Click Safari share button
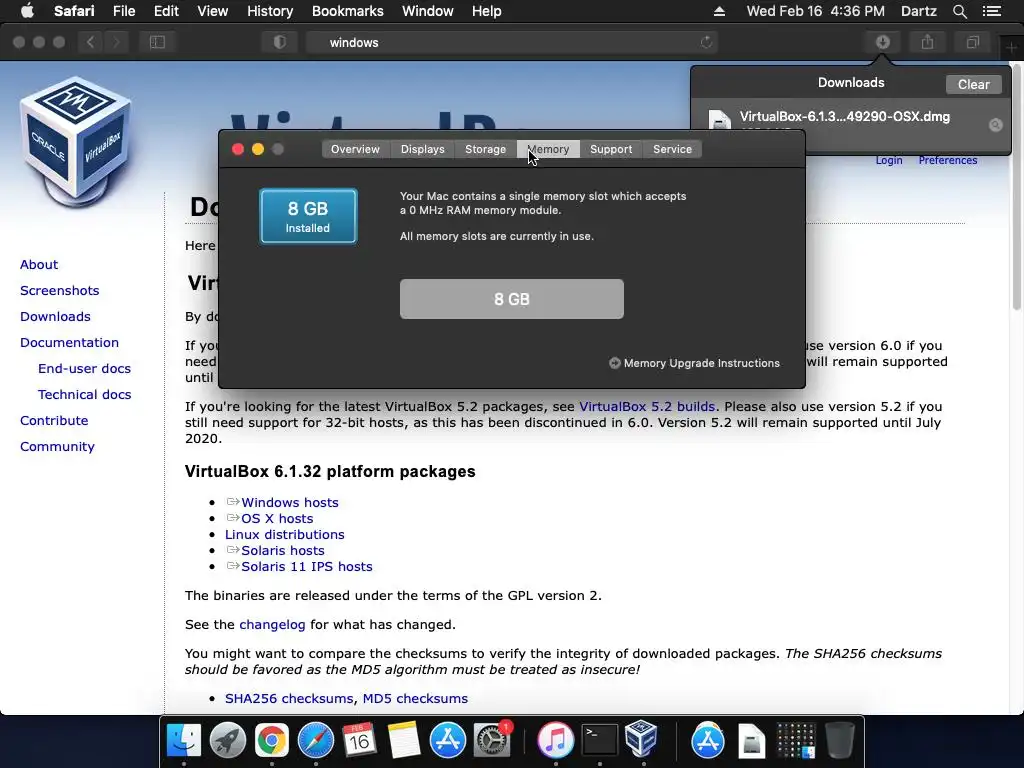 pos(927,42)
